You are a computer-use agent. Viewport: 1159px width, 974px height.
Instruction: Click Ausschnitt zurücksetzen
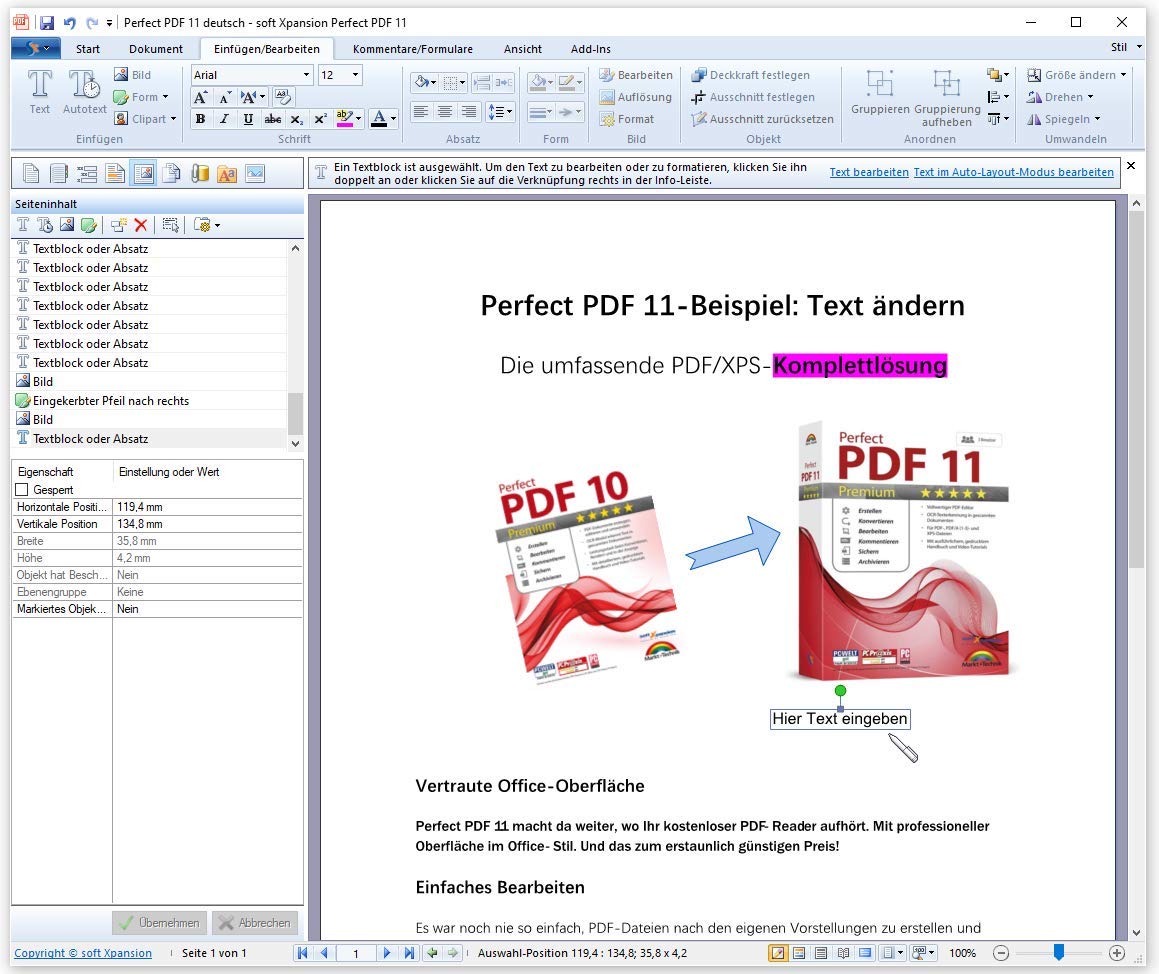click(x=762, y=119)
